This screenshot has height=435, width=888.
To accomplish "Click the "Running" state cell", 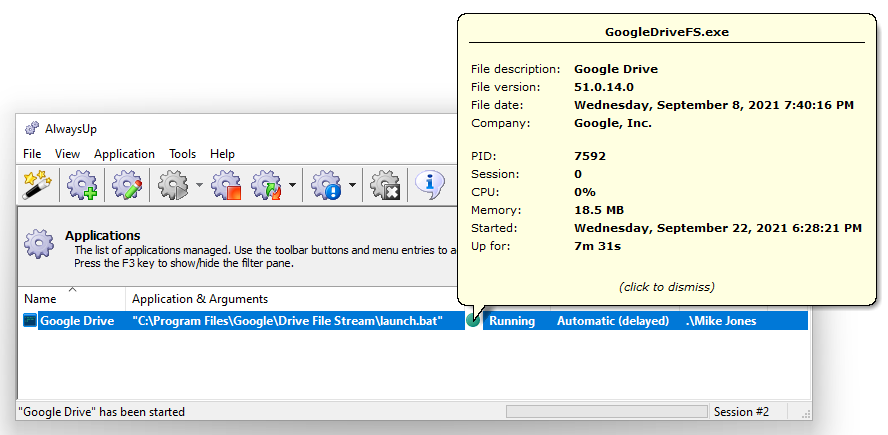I will pyautogui.click(x=512, y=321).
